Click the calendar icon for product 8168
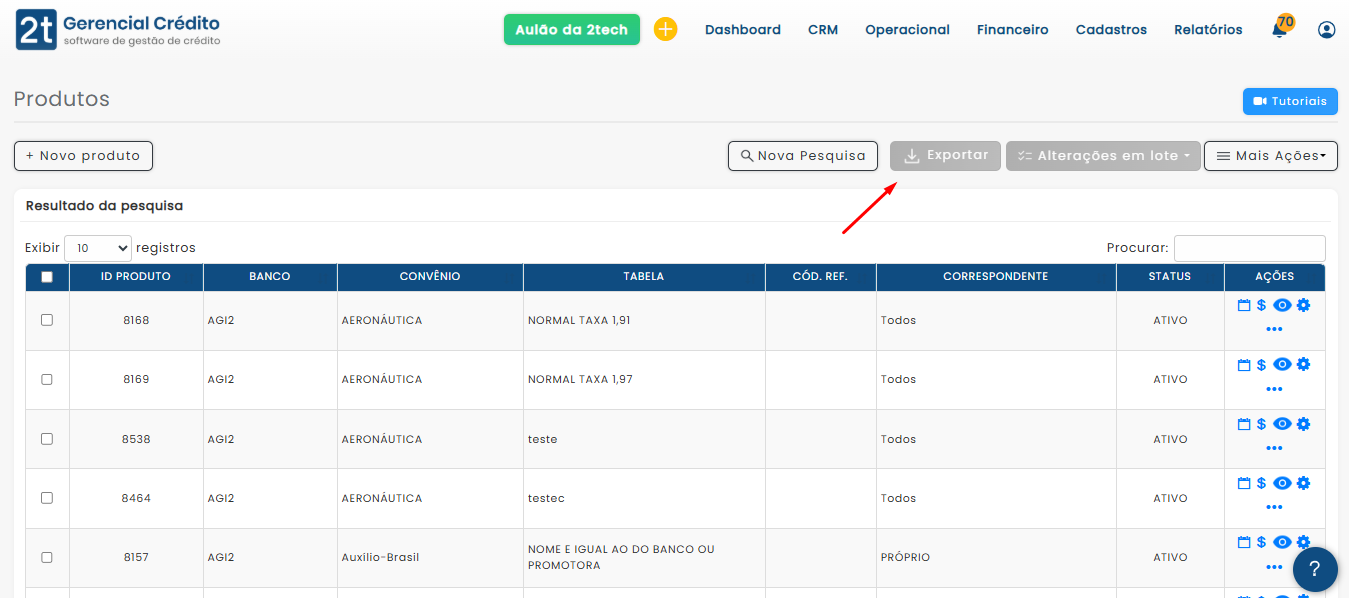This screenshot has width=1349, height=598. coord(1244,306)
